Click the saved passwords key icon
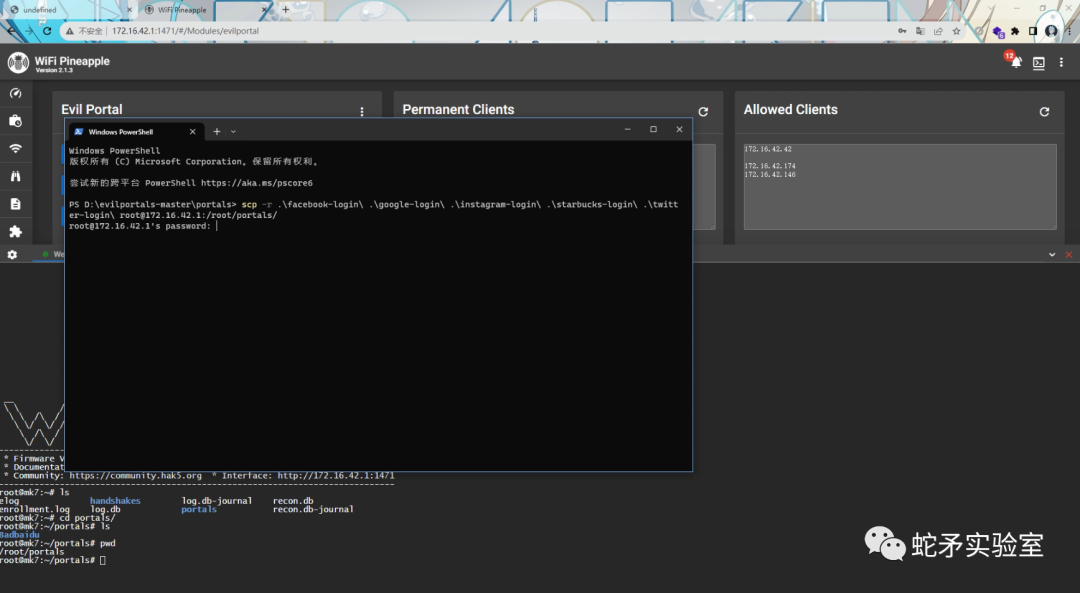This screenshot has height=593, width=1080. [x=902, y=31]
